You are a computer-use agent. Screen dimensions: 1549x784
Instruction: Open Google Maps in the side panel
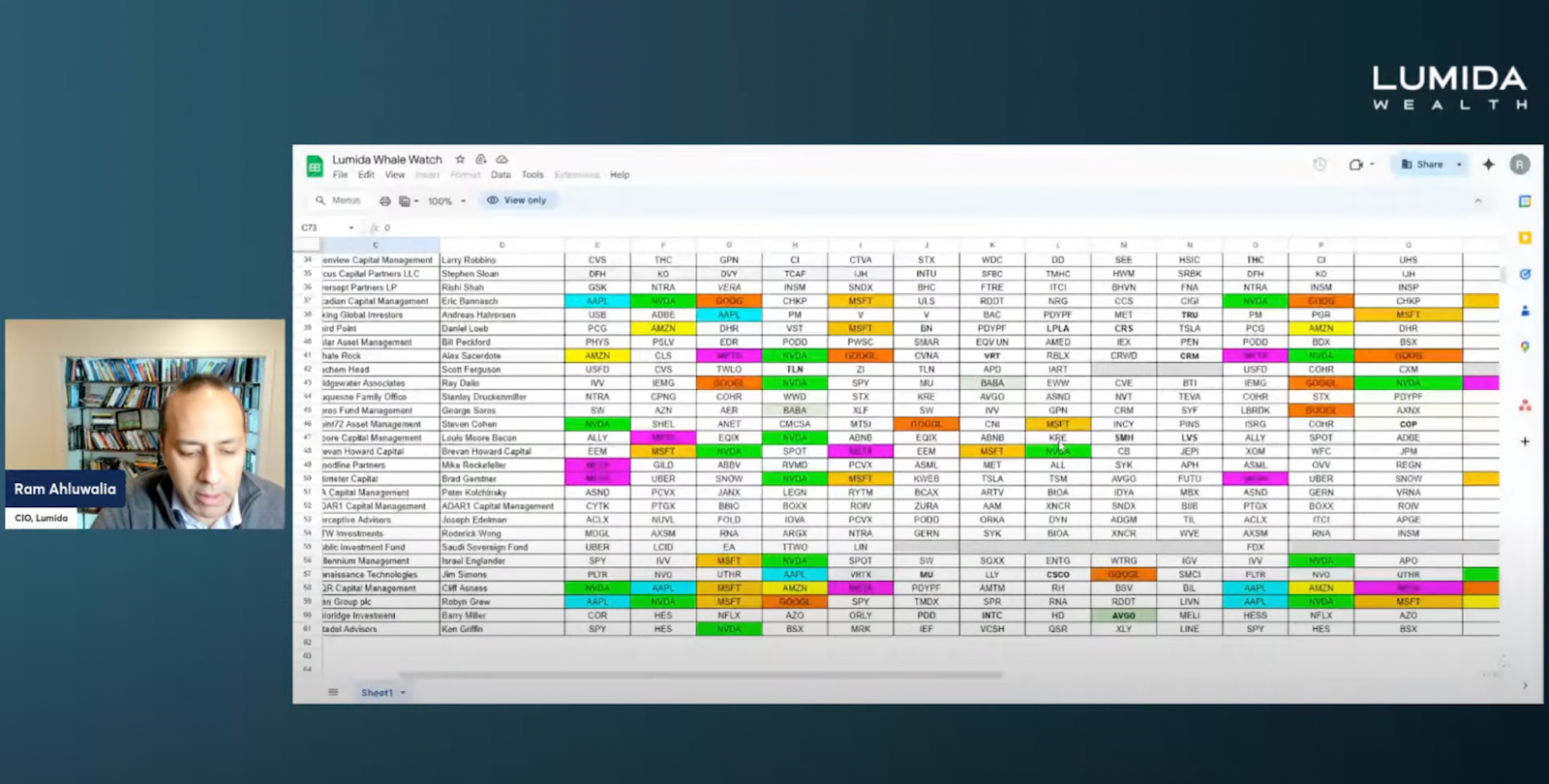click(x=1525, y=347)
